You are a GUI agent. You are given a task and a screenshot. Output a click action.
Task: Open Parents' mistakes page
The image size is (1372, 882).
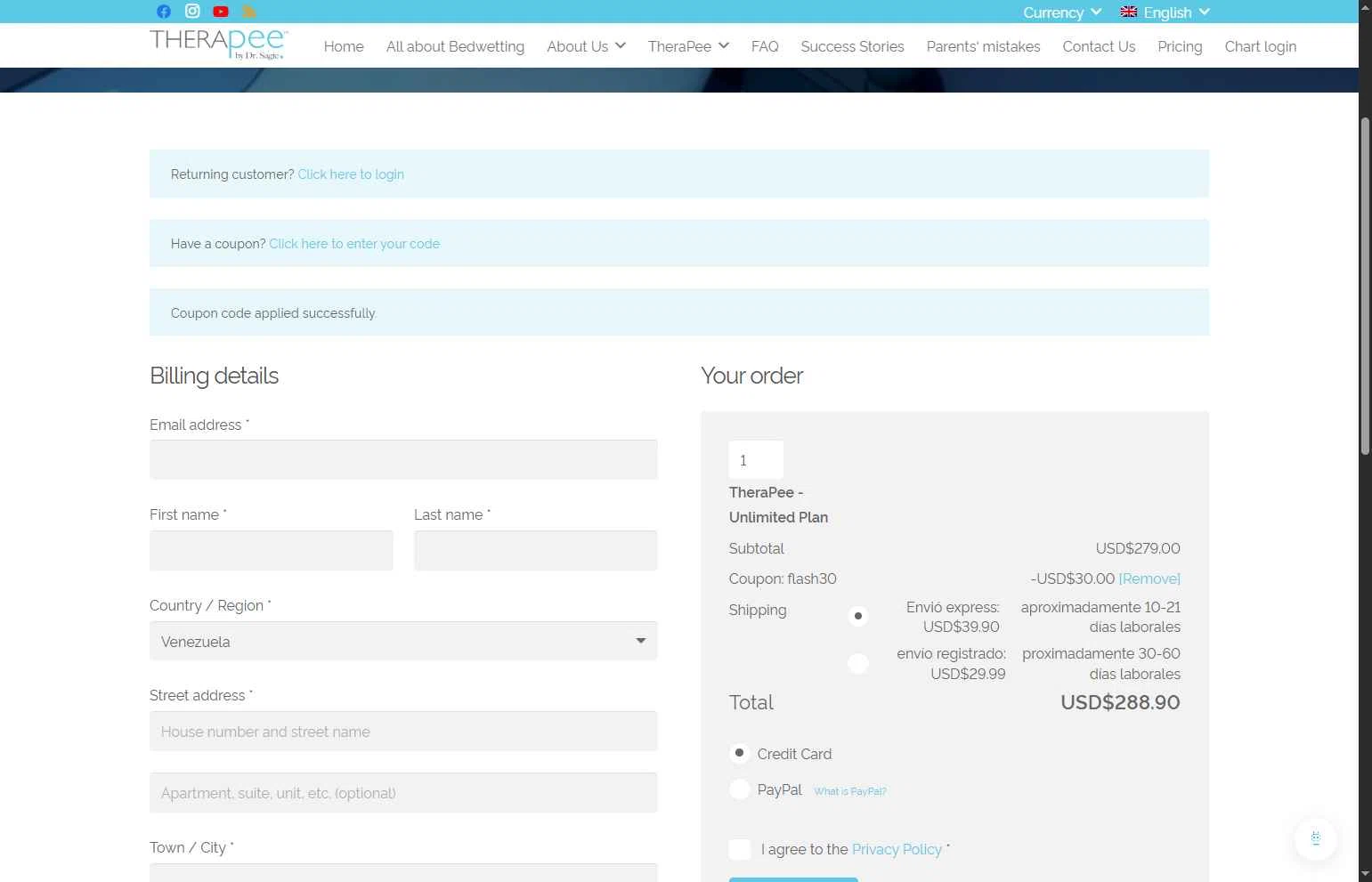click(983, 46)
